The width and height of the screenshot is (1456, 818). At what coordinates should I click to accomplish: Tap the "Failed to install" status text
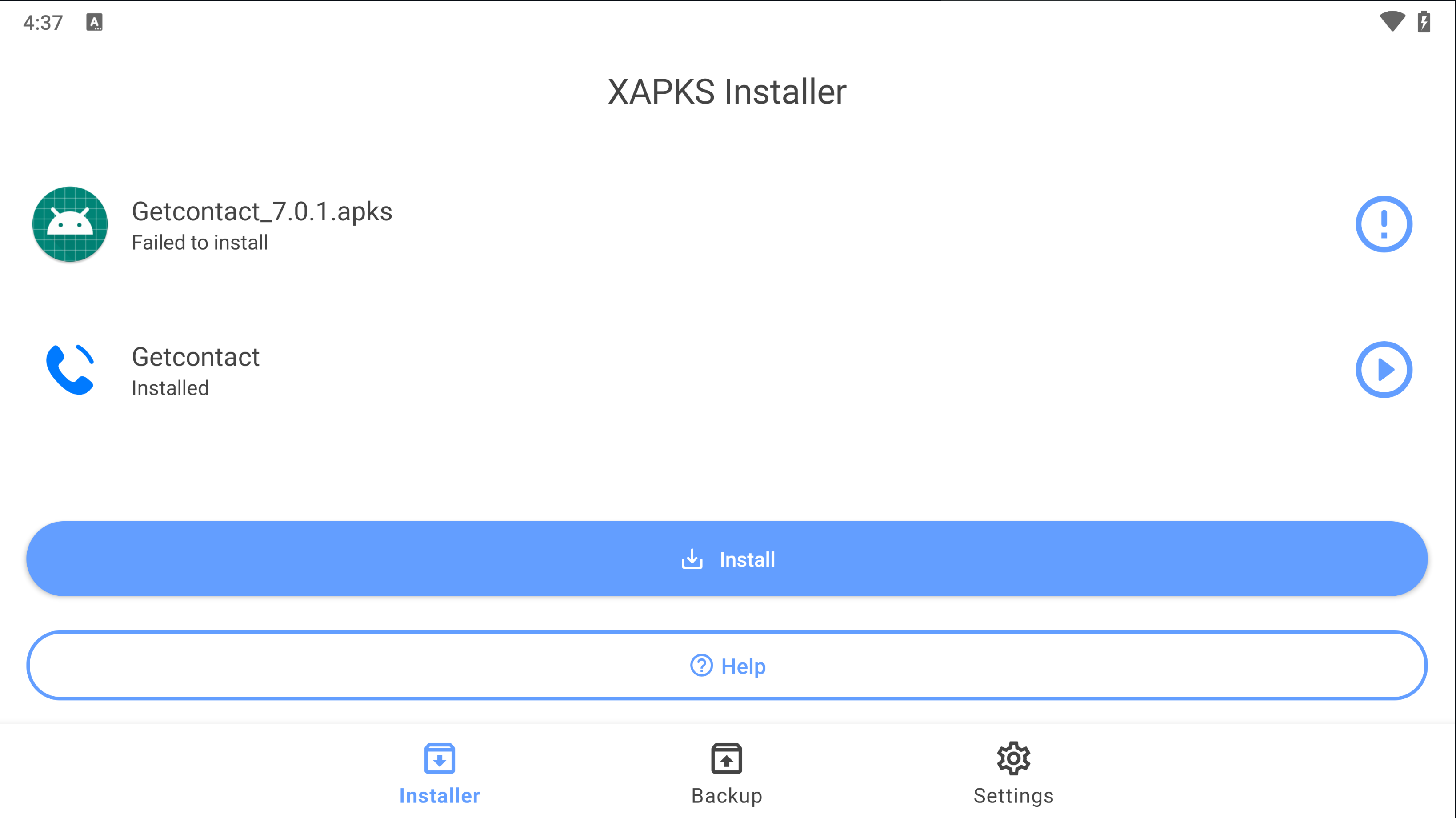(x=200, y=243)
